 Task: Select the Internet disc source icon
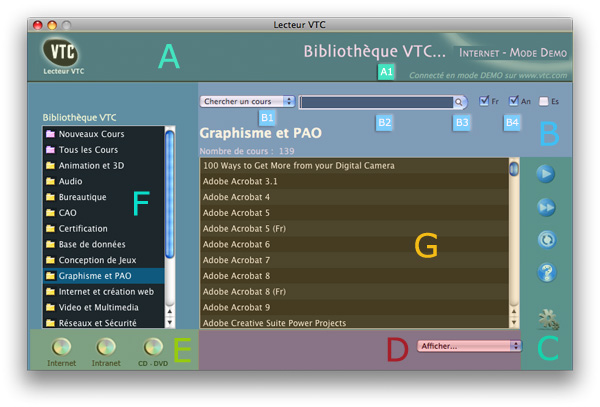(61, 347)
